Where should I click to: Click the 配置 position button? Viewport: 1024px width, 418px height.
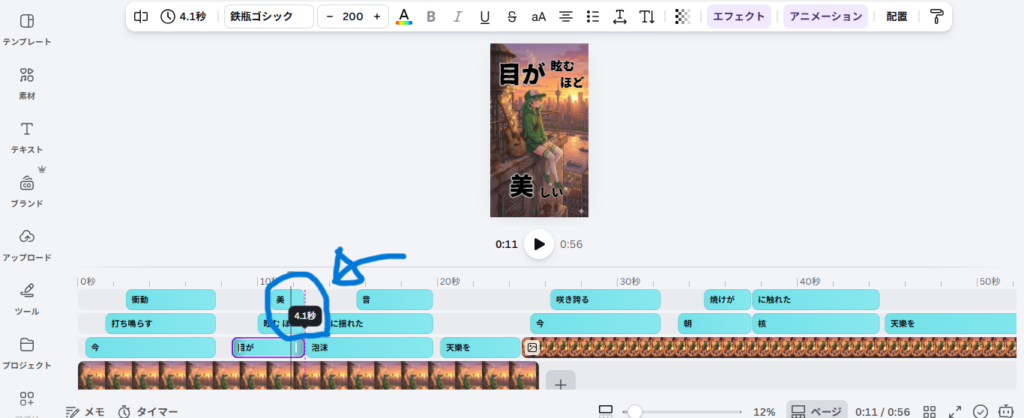pyautogui.click(x=896, y=17)
